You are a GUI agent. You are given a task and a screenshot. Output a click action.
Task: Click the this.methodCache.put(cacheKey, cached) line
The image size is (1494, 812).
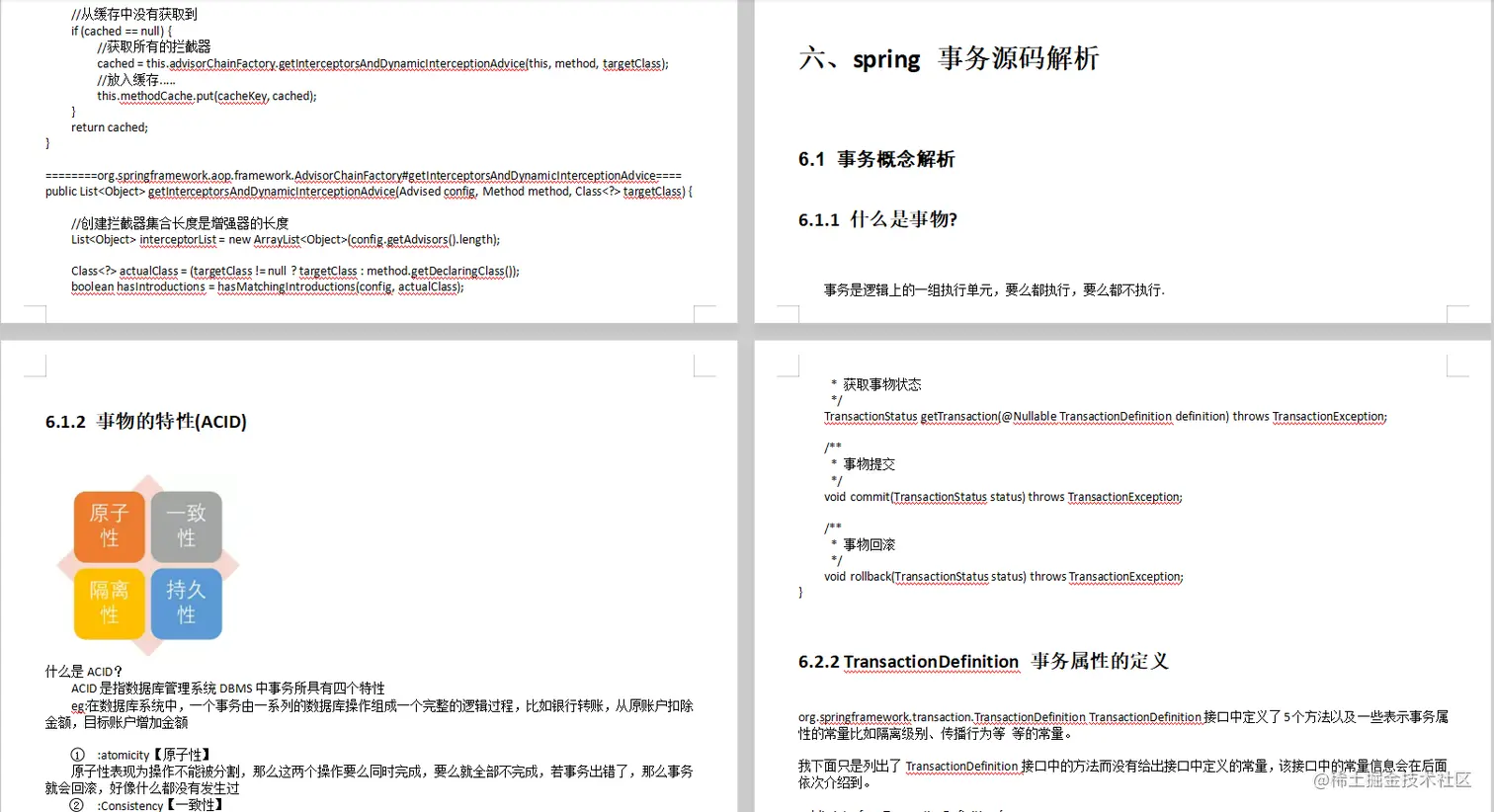[x=207, y=96]
